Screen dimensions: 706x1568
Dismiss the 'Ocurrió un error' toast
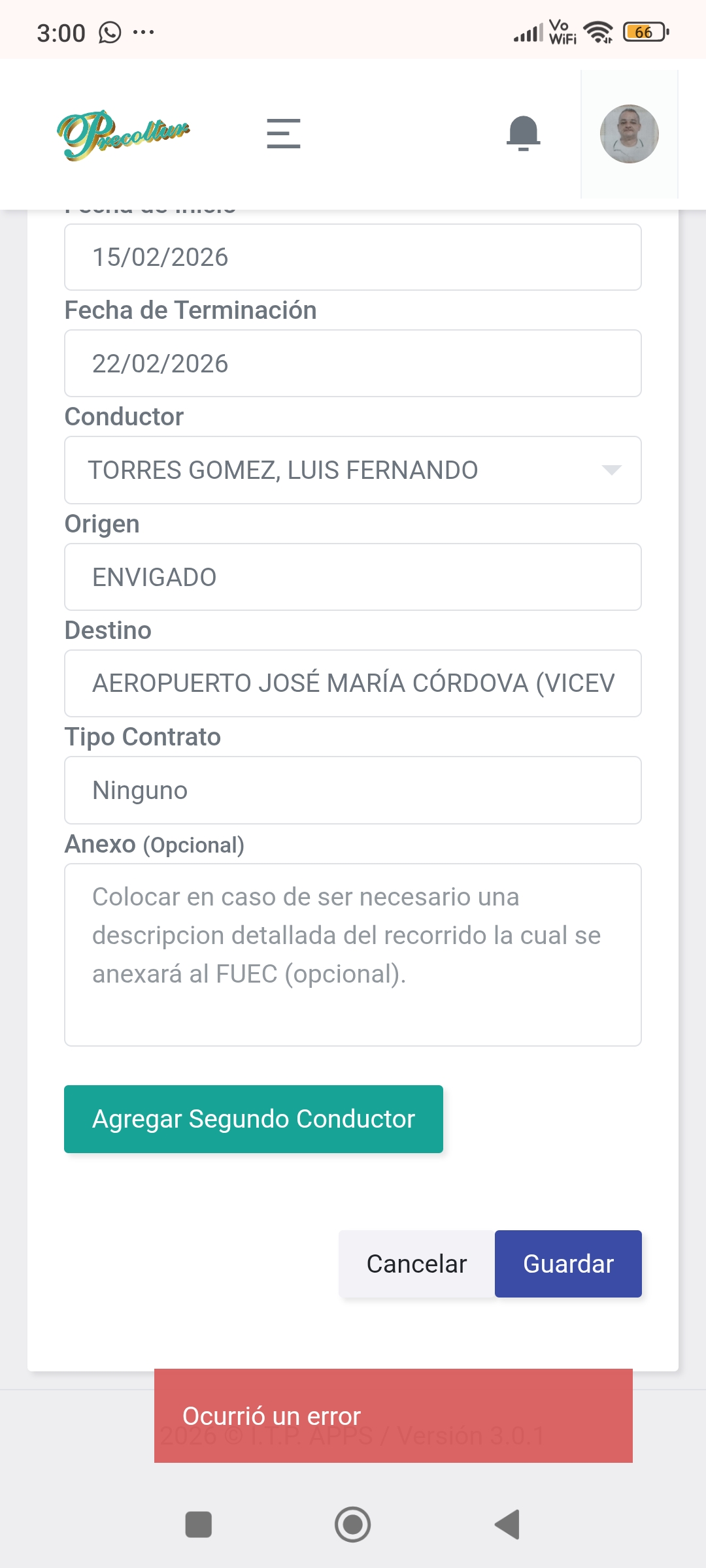(x=394, y=1416)
